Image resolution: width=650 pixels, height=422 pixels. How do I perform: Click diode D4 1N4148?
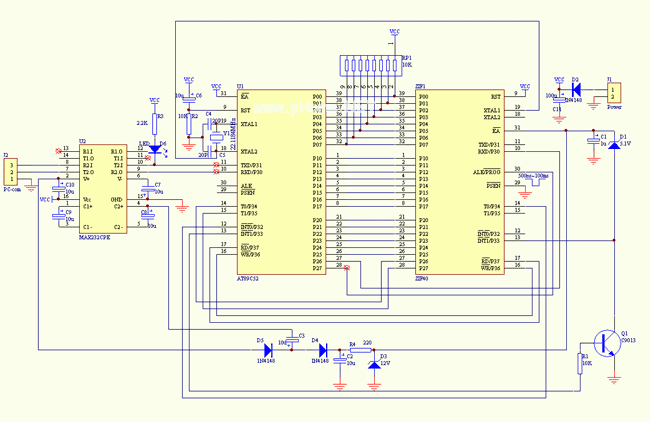(322, 348)
